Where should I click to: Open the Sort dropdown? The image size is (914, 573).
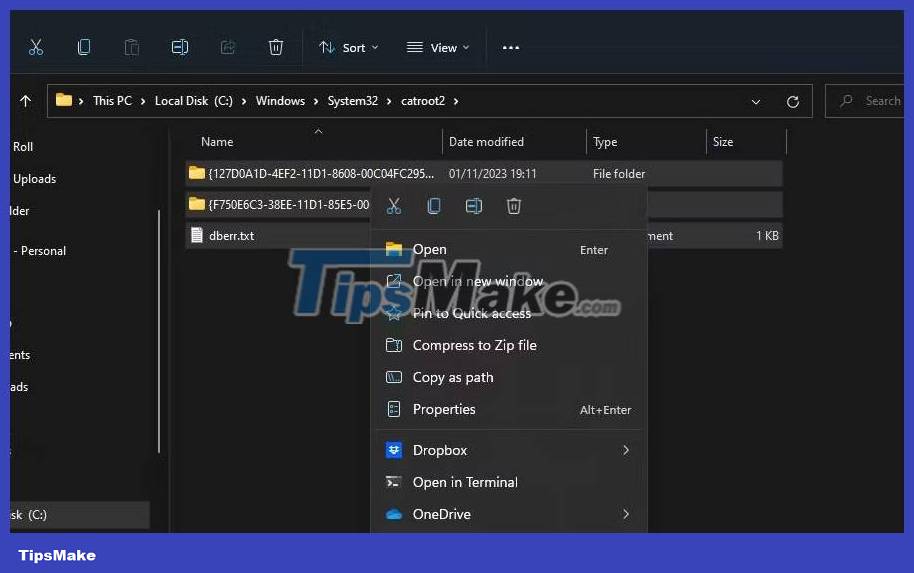(349, 48)
